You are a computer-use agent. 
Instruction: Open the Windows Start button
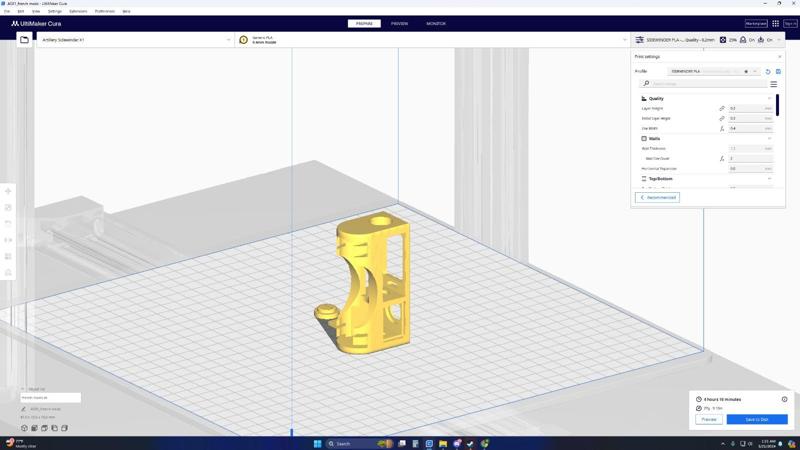[x=317, y=443]
